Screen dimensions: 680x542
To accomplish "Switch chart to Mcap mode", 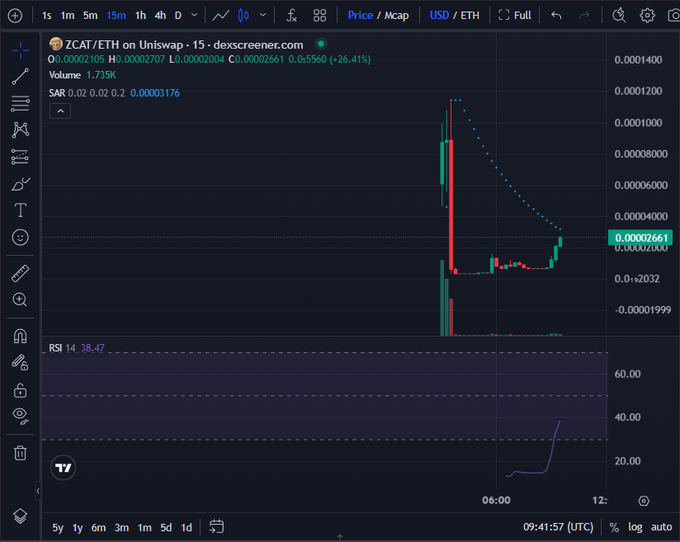I will click(396, 16).
